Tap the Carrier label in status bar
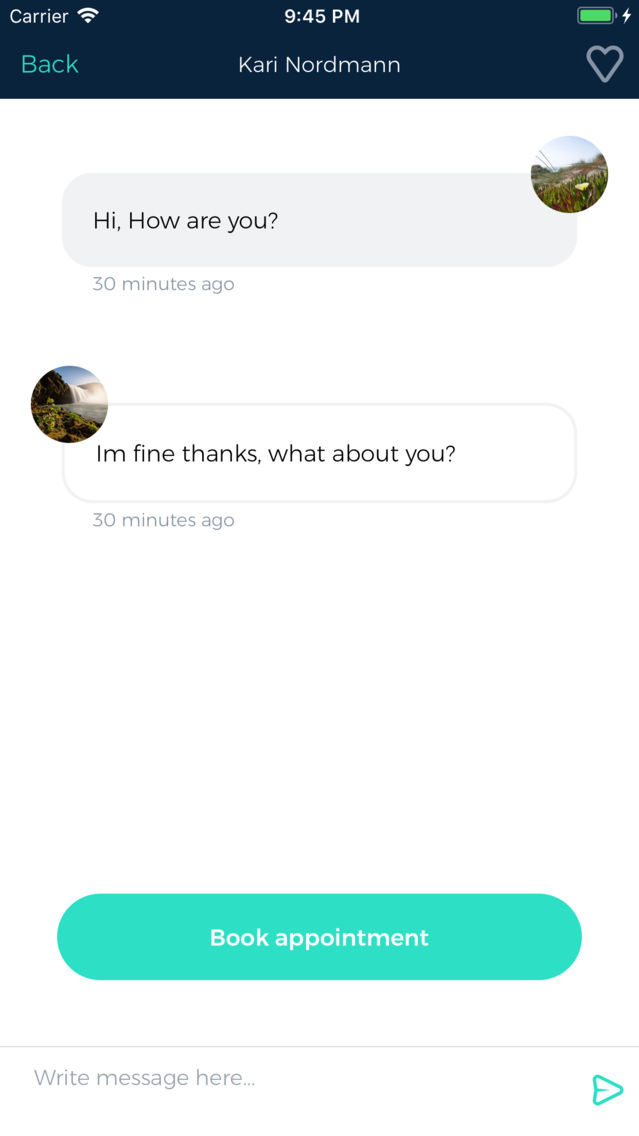639x1136 pixels. 38,16
